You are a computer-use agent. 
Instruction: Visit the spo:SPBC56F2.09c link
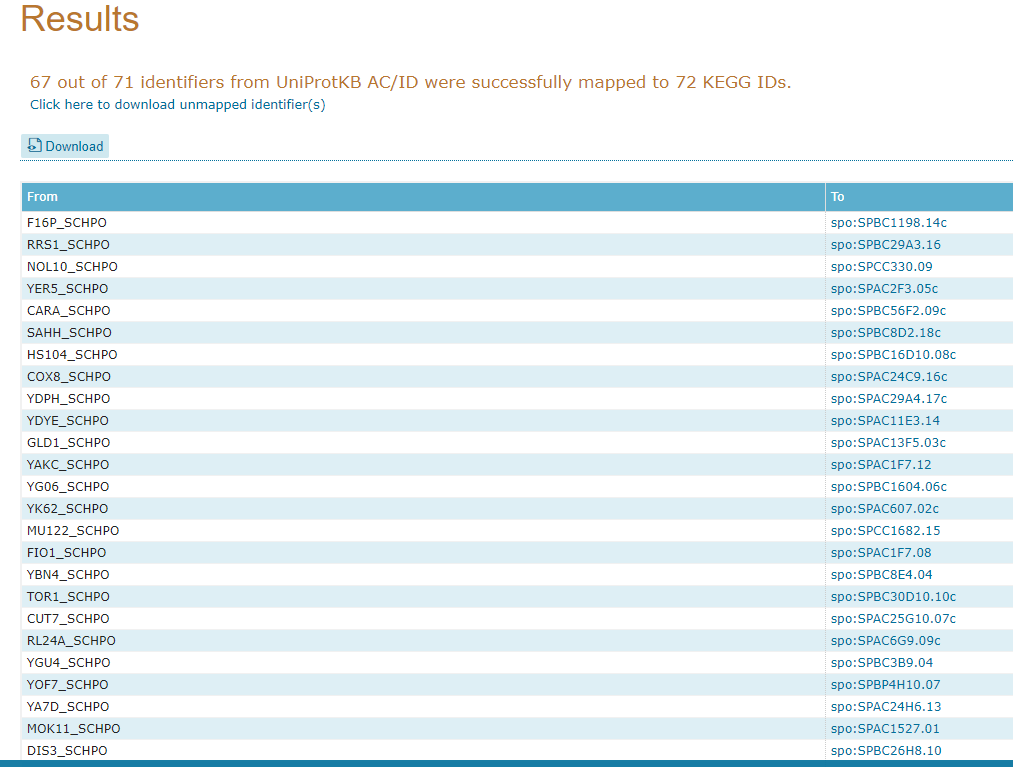click(888, 311)
